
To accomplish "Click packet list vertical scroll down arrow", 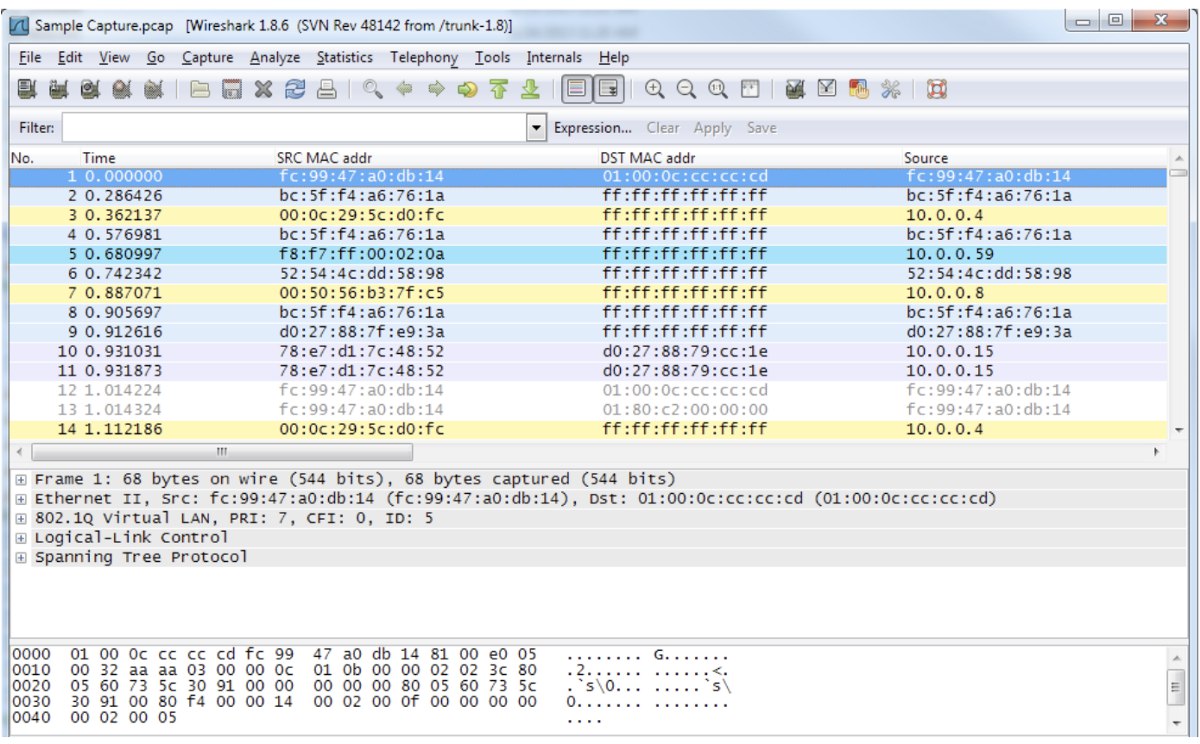I will tap(1177, 430).
